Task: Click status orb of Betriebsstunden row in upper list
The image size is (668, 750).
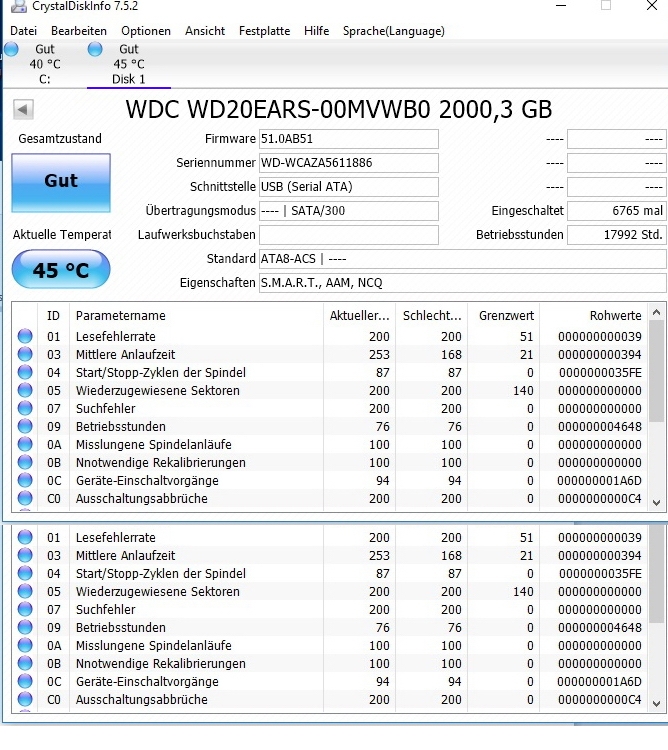Action: [25, 427]
